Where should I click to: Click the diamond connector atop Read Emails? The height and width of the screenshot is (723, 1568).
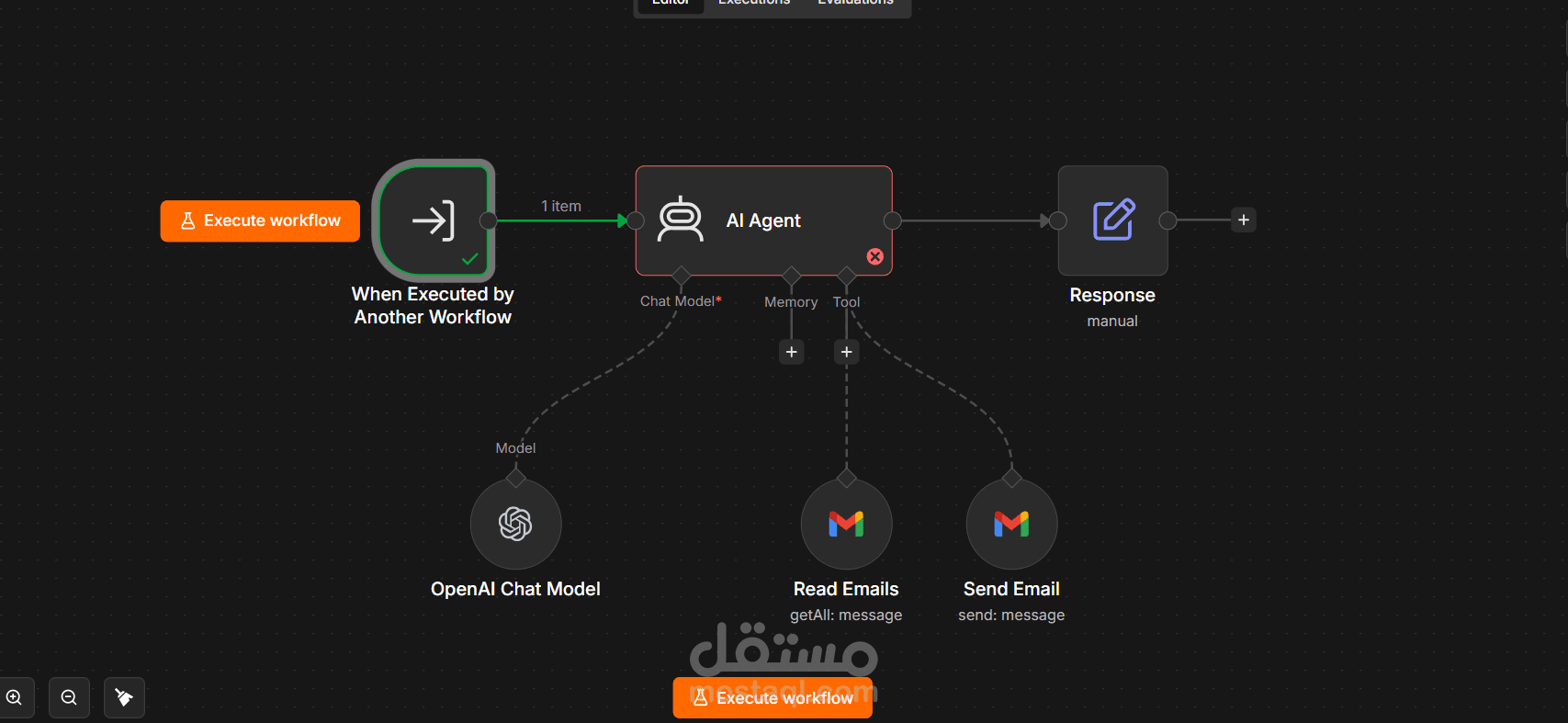click(846, 479)
